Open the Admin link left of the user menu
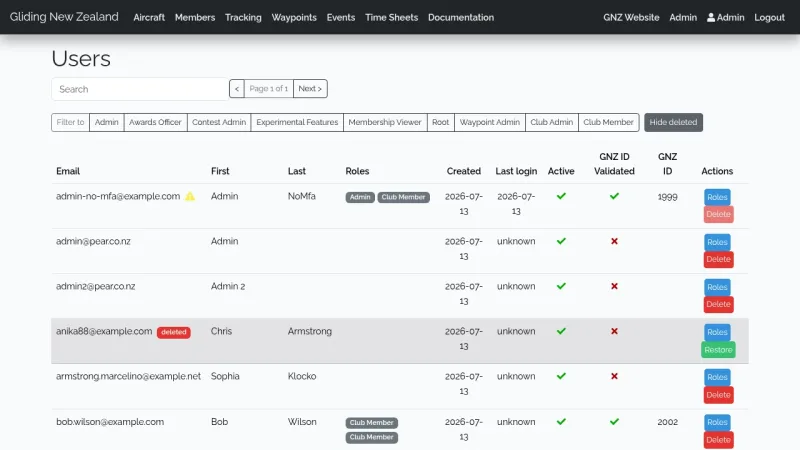This screenshot has width=800, height=450. coord(683,17)
